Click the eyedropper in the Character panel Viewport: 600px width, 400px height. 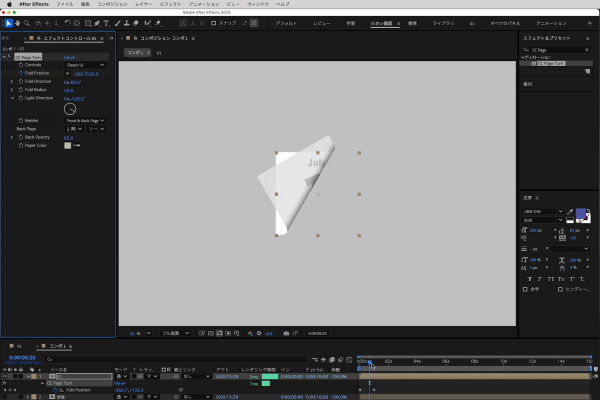pyautogui.click(x=570, y=212)
